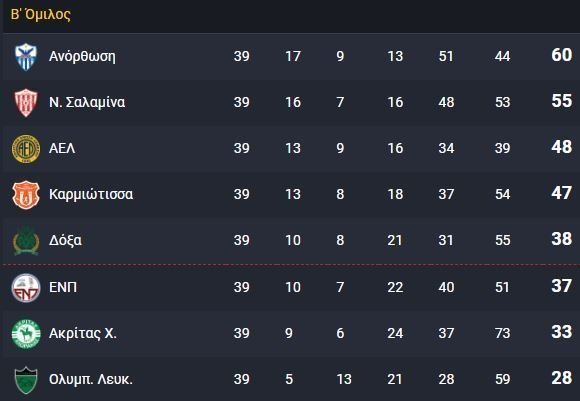The image size is (580, 401).
Task: Click the green Ακρίτας Χ. horseman logo
Action: [x=26, y=334]
